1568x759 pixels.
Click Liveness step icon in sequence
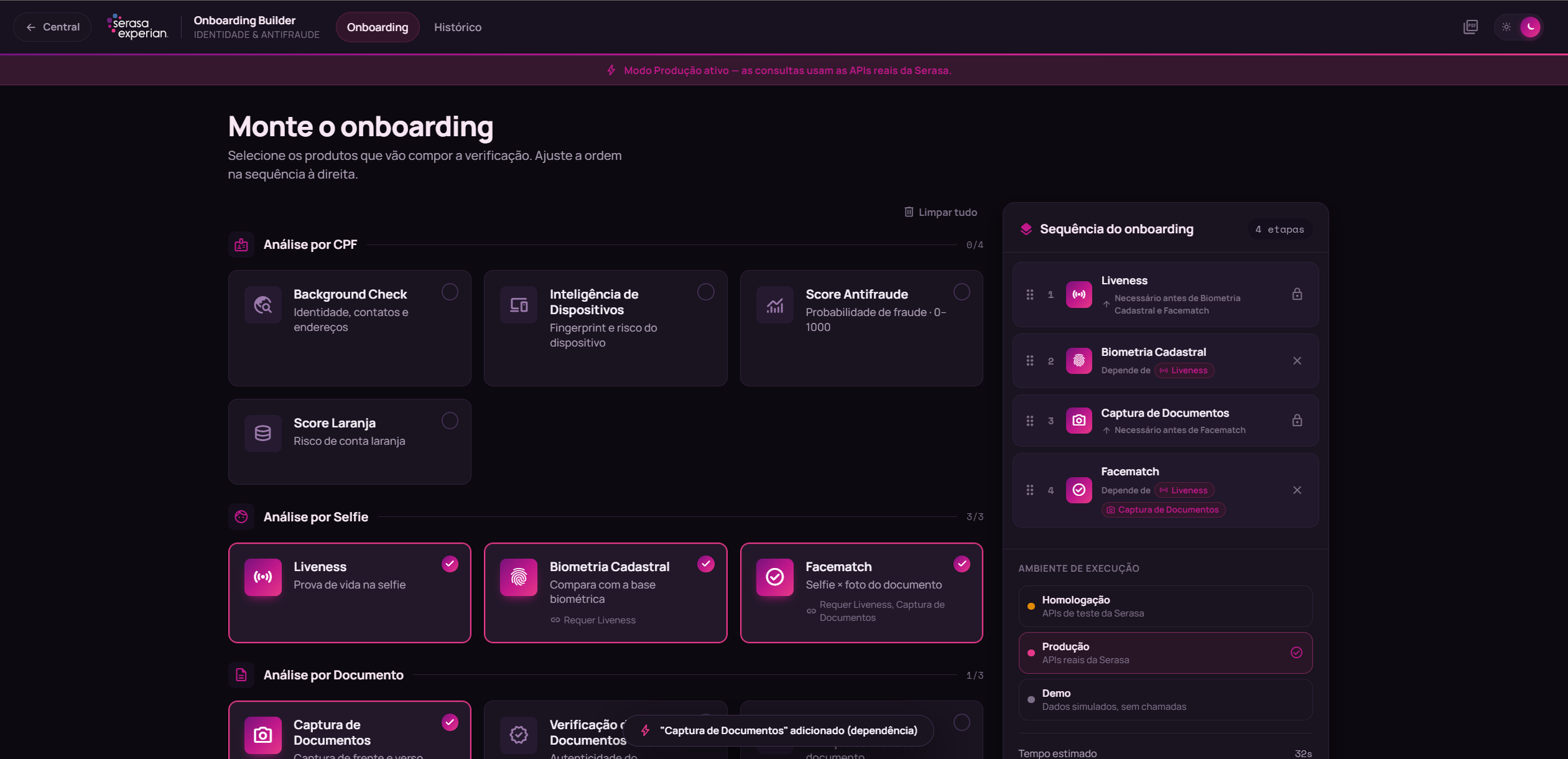1079,294
